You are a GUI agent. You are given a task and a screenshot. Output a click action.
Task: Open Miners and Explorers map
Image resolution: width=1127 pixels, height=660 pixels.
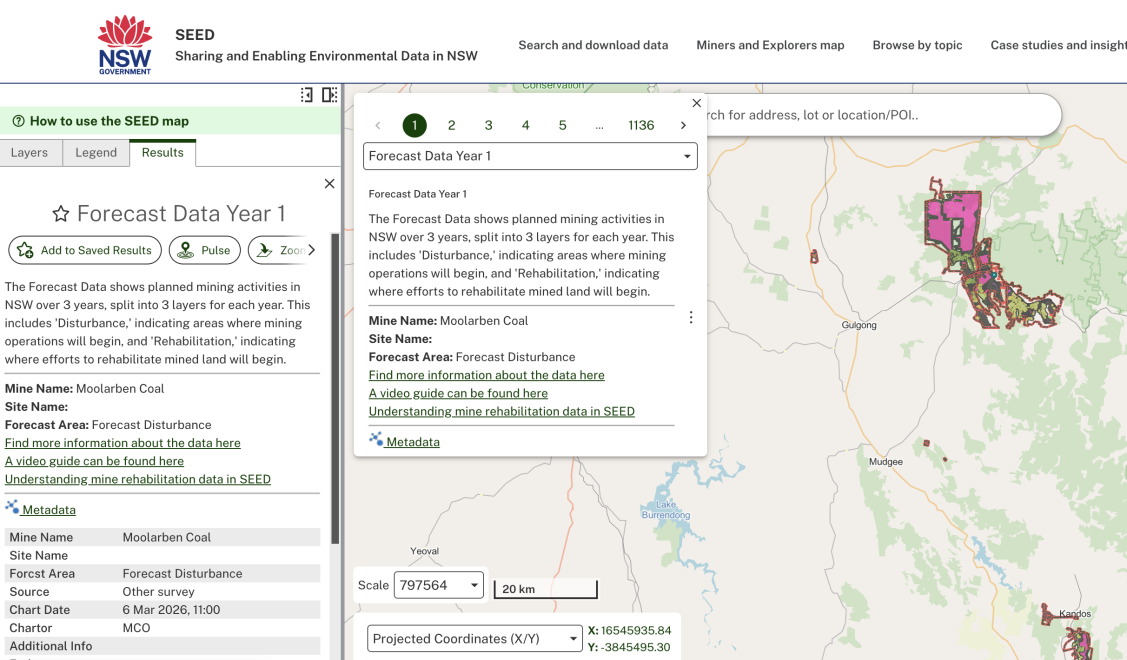pos(770,45)
